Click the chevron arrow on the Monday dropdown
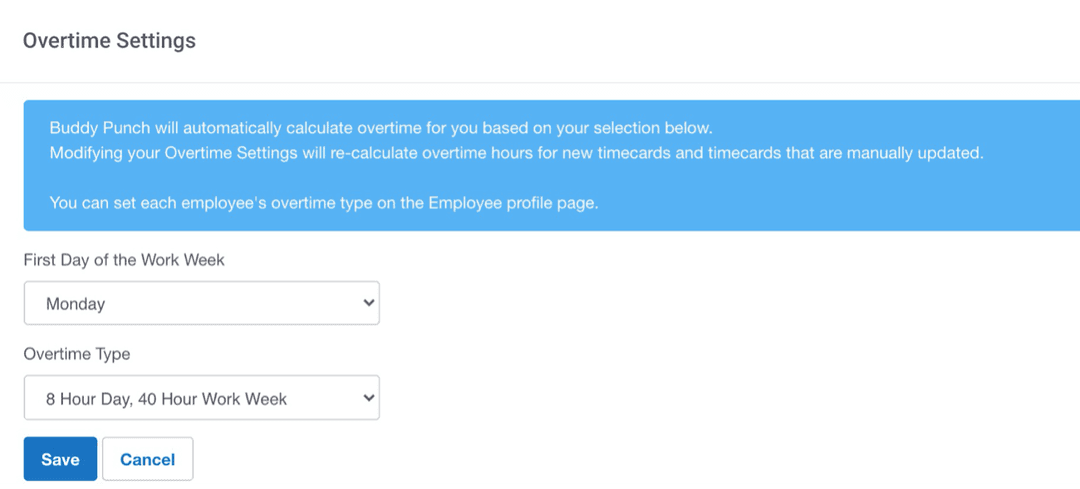1080x489 pixels. 368,303
